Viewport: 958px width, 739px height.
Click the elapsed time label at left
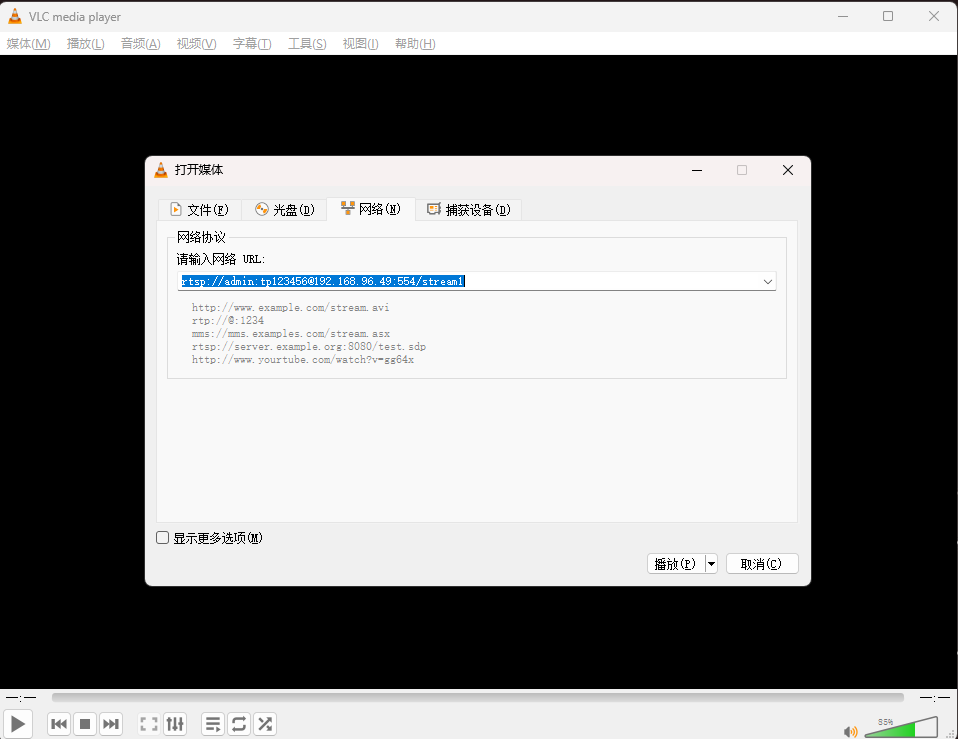coord(21,697)
